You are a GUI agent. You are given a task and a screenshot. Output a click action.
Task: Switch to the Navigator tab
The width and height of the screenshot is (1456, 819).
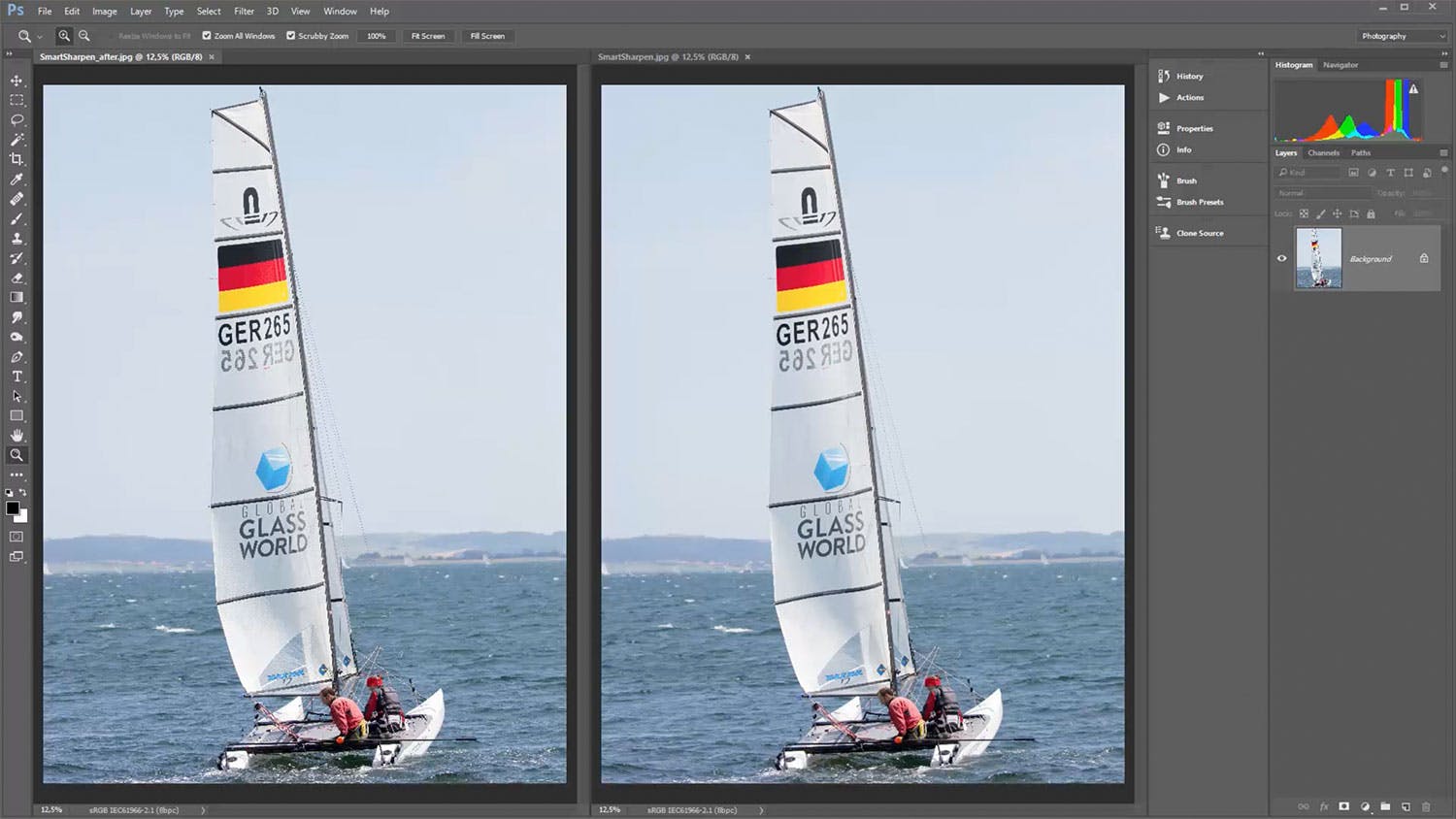pyautogui.click(x=1340, y=65)
